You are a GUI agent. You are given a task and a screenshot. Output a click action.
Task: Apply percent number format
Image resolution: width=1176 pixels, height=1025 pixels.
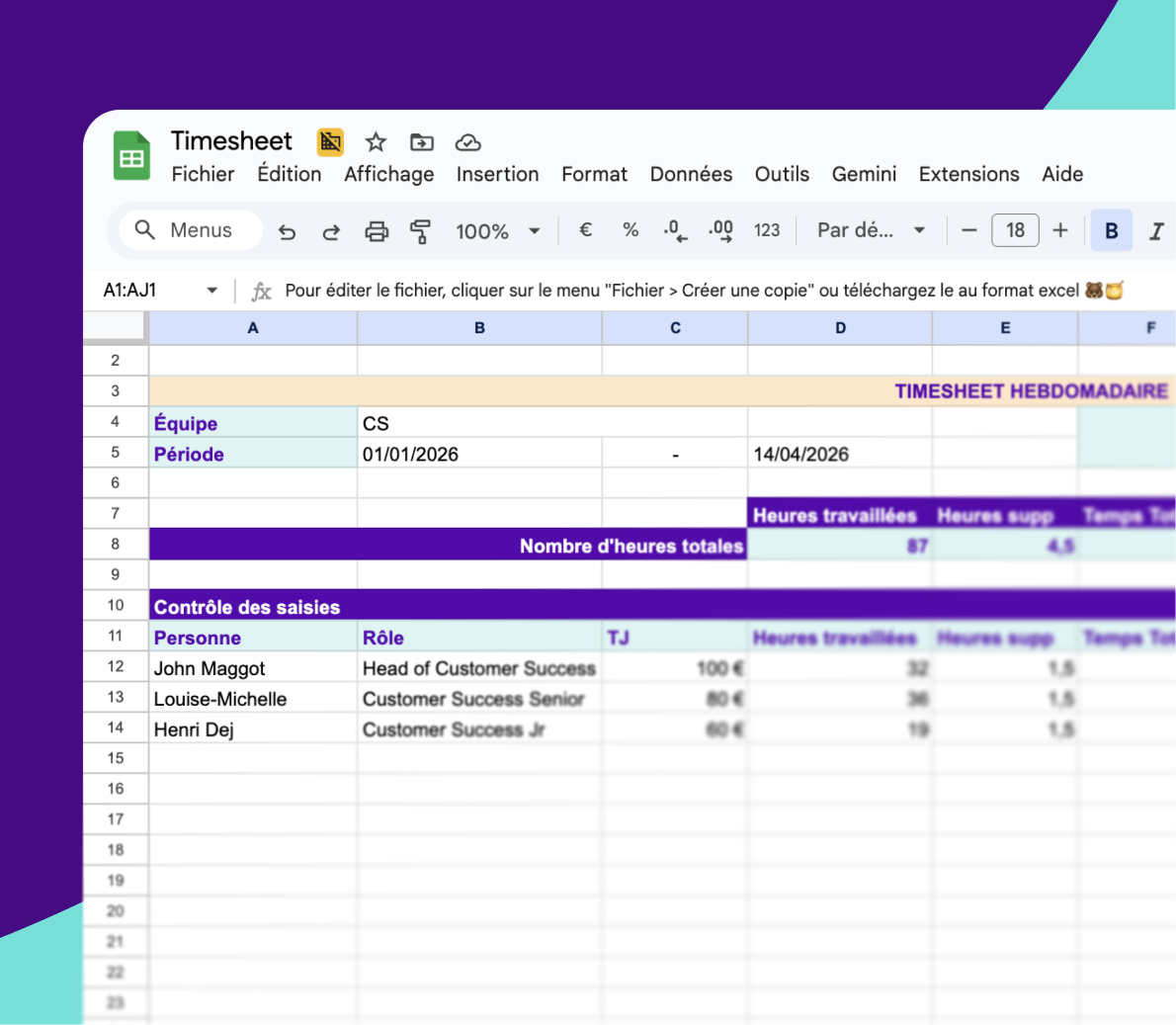point(630,230)
